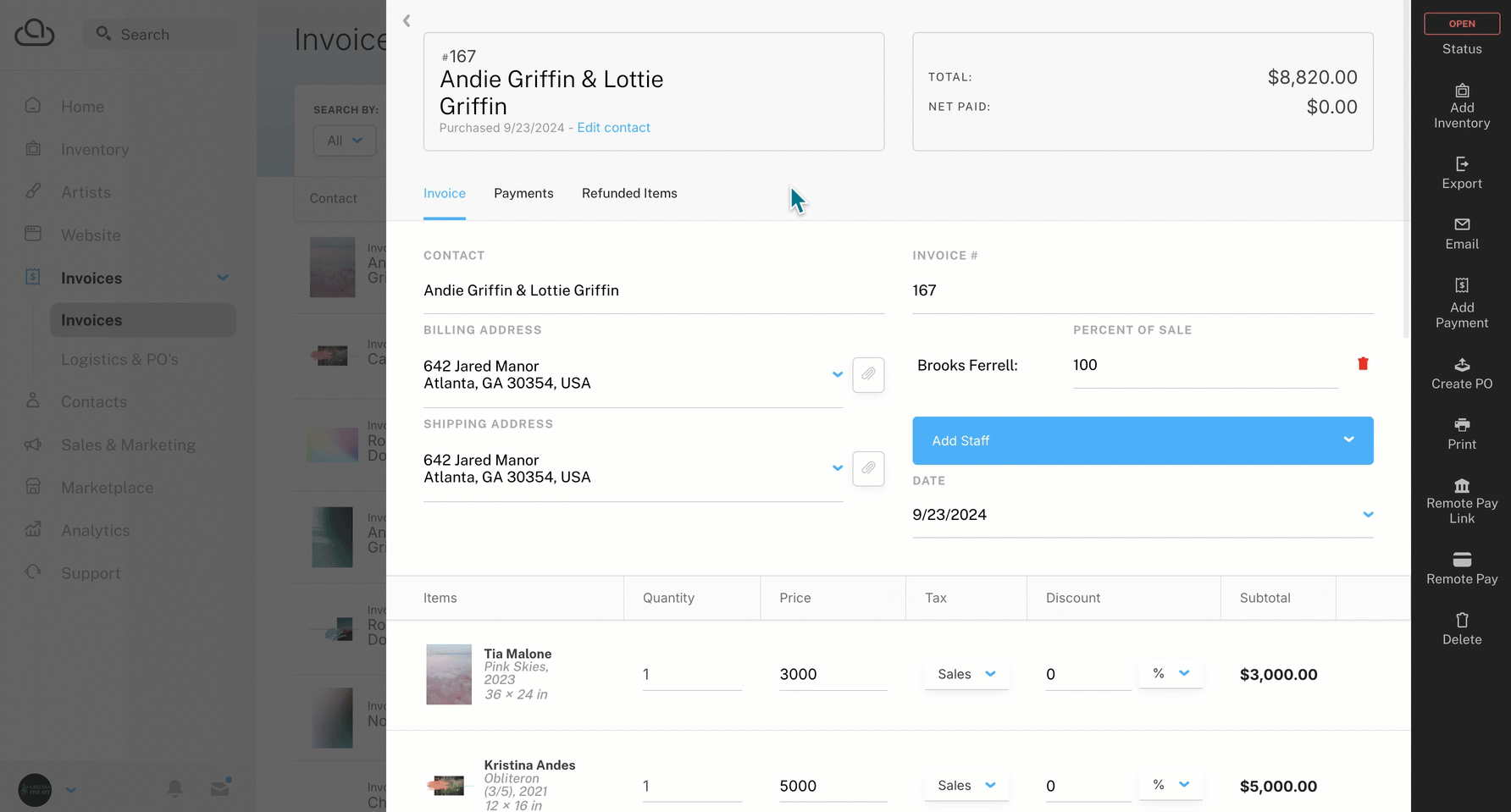Click Add Inventory icon in right sidebar
The image size is (1511, 812).
pyautogui.click(x=1461, y=91)
